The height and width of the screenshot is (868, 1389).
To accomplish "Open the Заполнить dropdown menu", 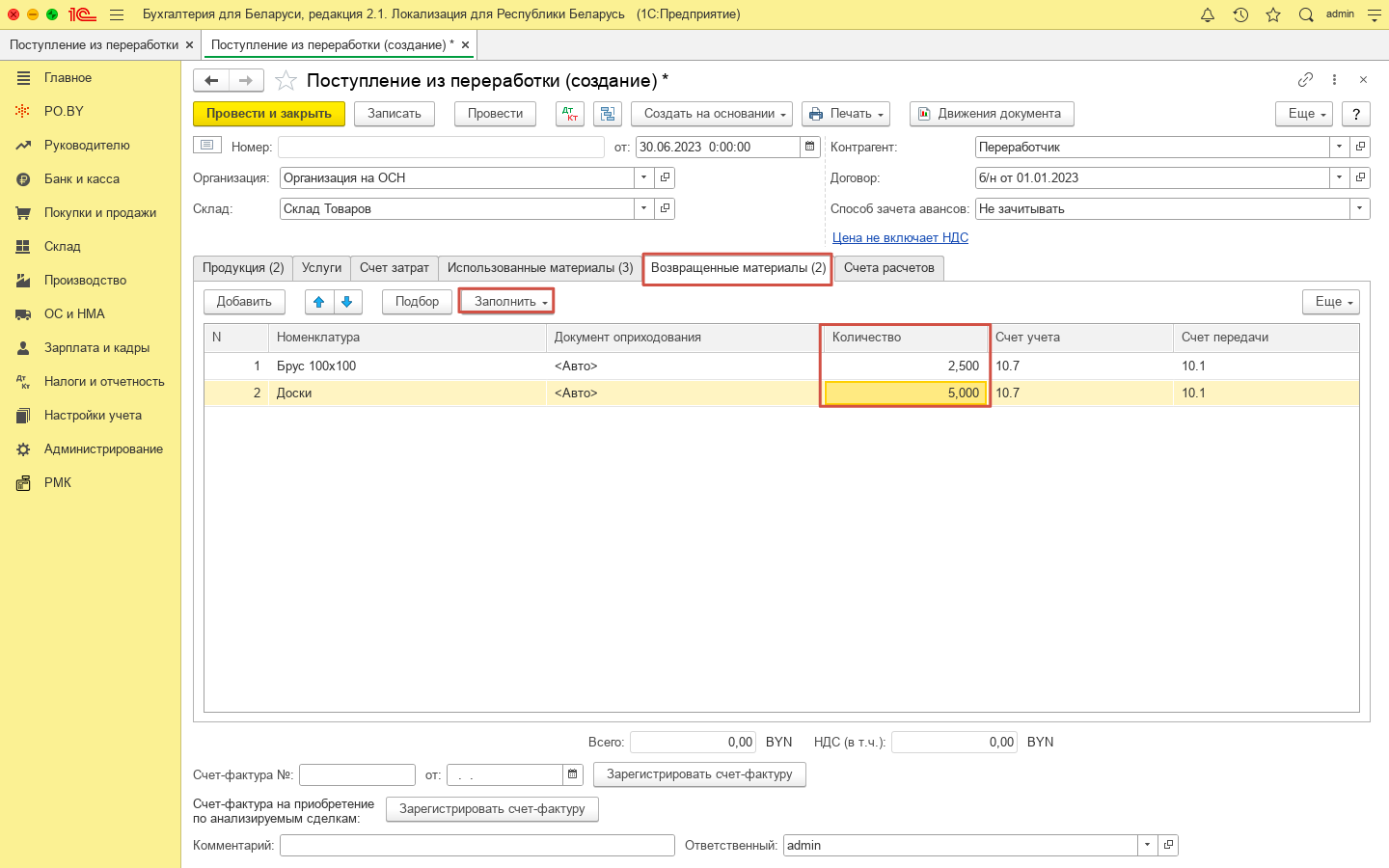I will pos(506,302).
